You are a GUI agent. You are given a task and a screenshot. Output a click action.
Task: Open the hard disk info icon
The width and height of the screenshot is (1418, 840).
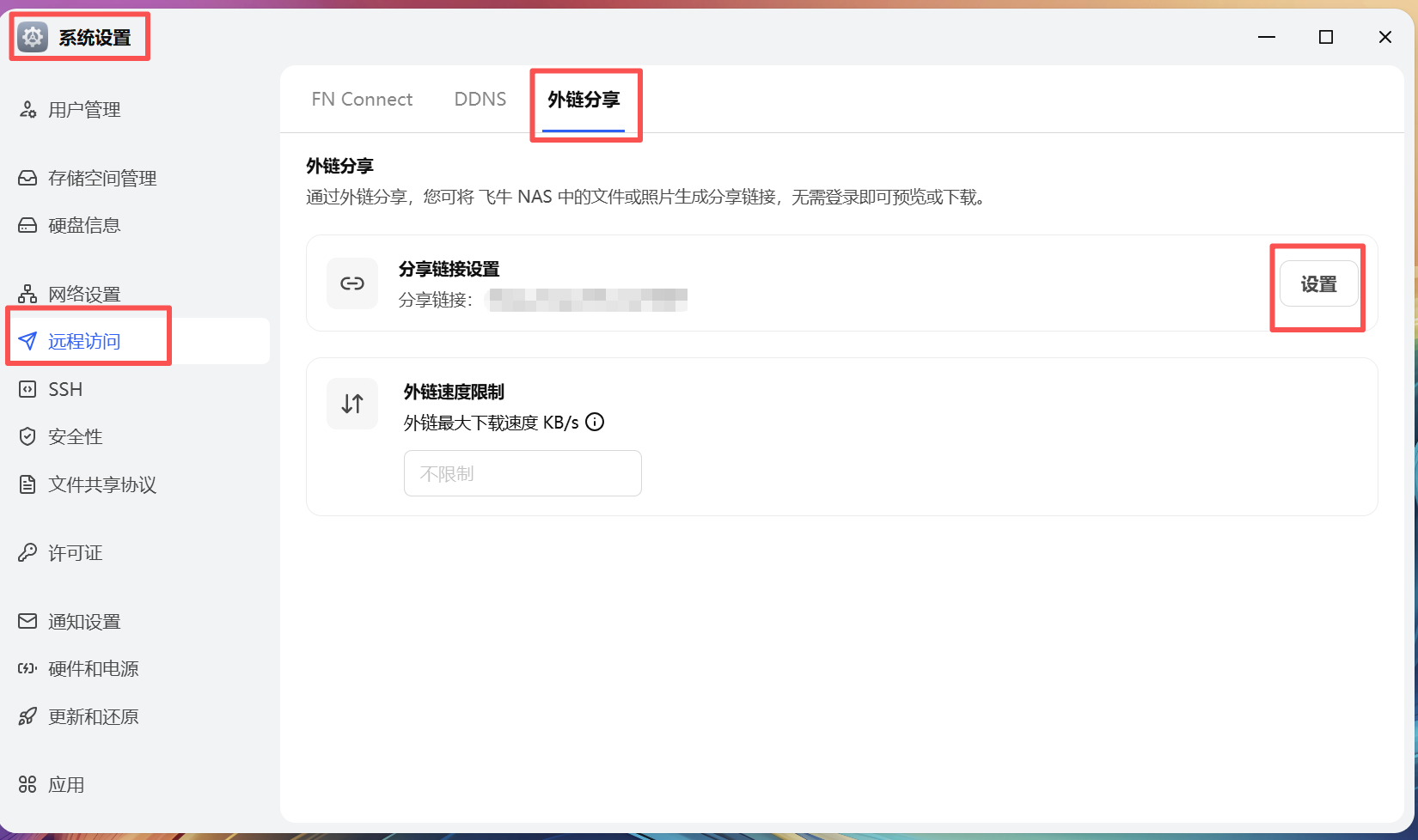click(x=28, y=225)
